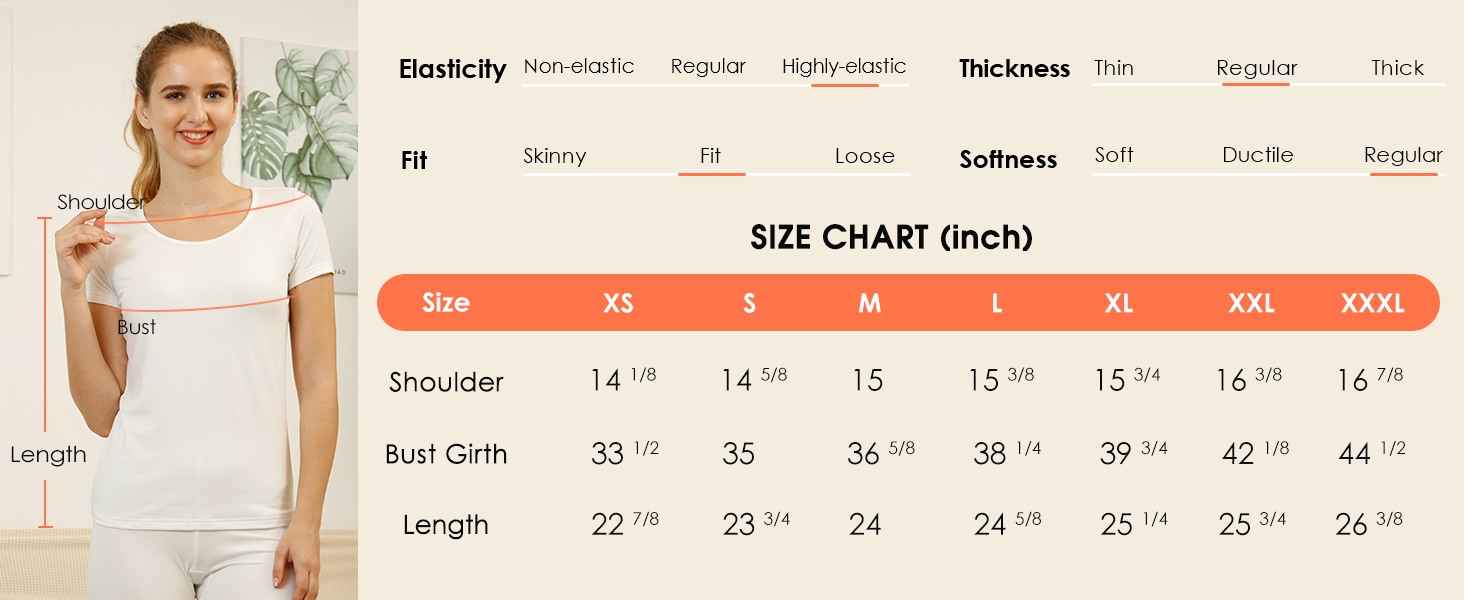Click the SIZE CHART (inch) heading
1464x600 pixels.
(x=891, y=238)
